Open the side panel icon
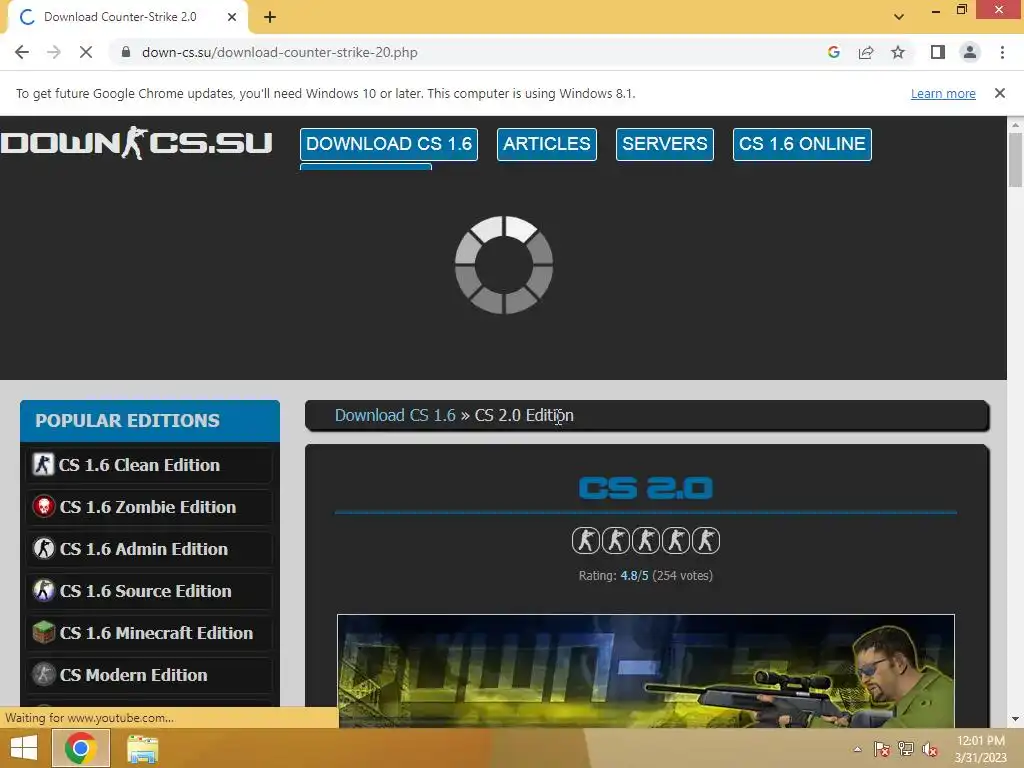 pos(938,52)
